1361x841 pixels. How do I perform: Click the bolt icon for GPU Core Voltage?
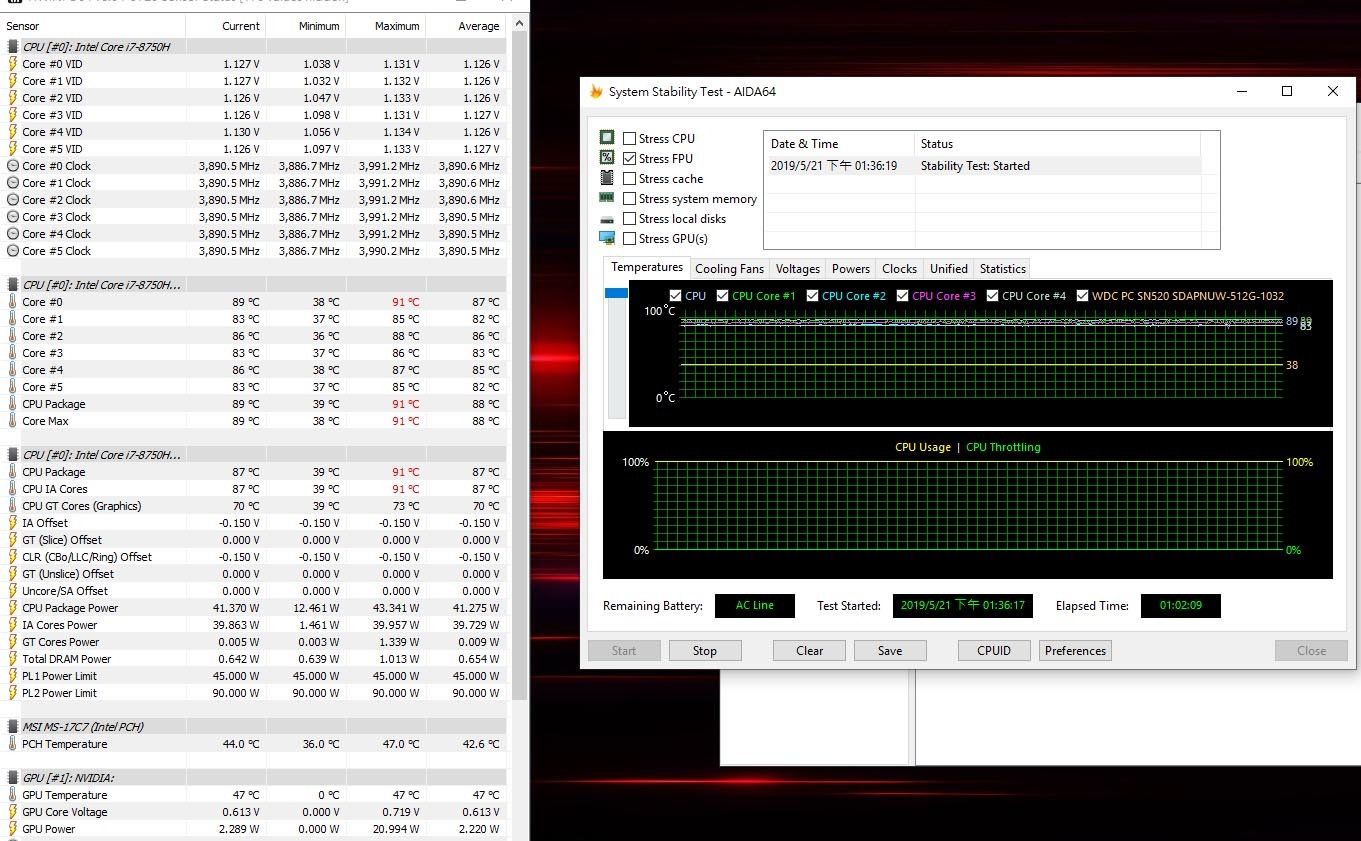[13, 812]
